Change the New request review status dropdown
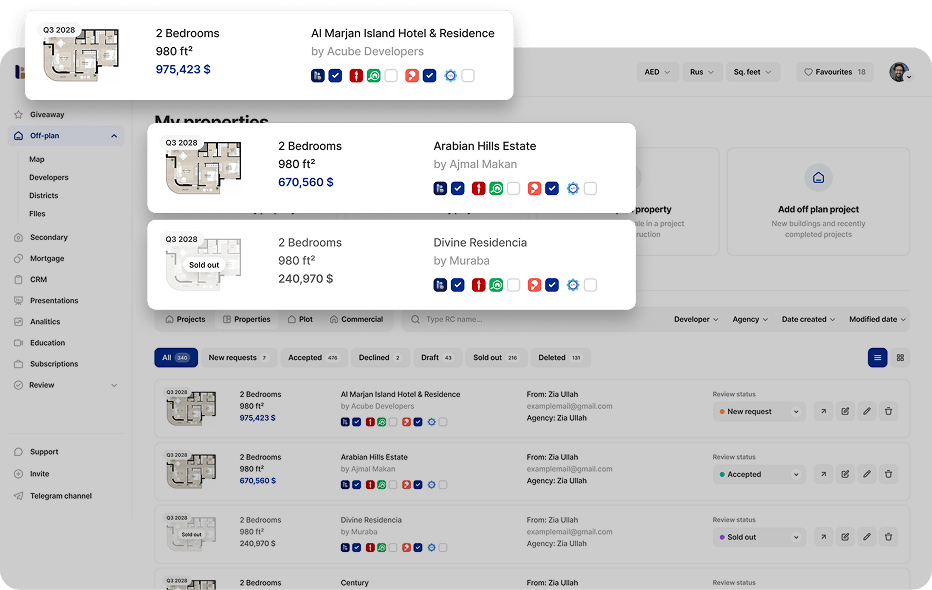This screenshot has height=590, width=932. 759,411
